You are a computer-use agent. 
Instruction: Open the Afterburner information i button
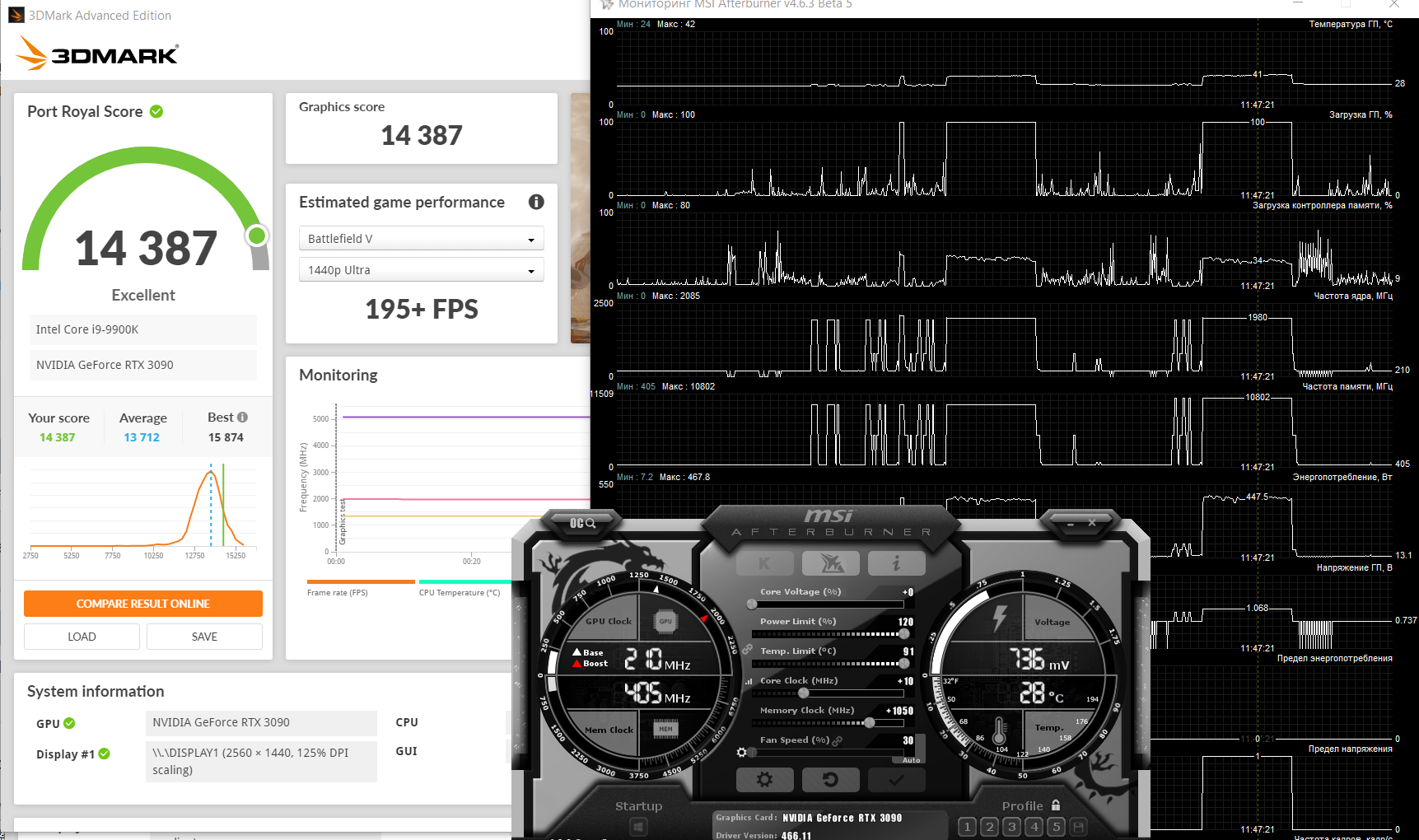(x=896, y=563)
